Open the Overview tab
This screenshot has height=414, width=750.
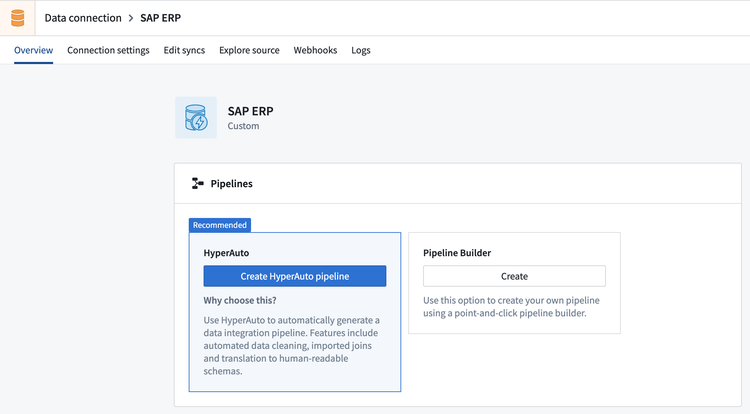pyautogui.click(x=33, y=50)
